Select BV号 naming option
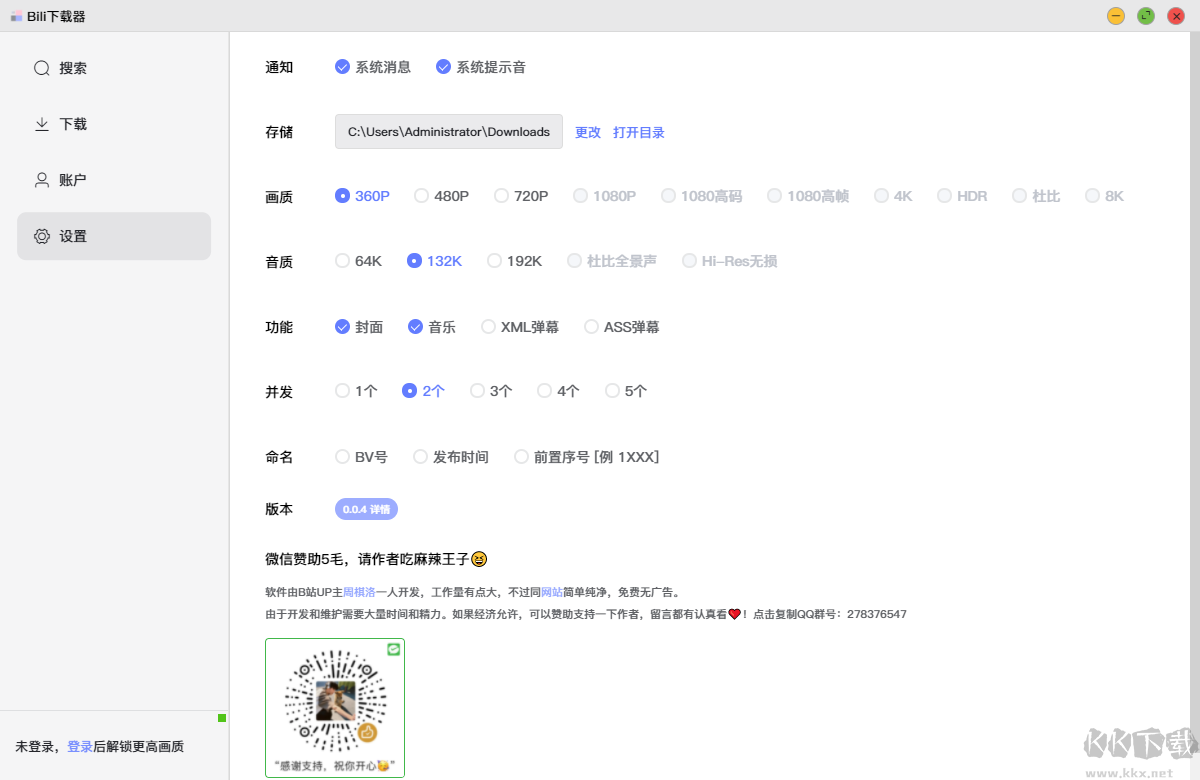Viewport: 1200px width, 780px height. tap(343, 457)
